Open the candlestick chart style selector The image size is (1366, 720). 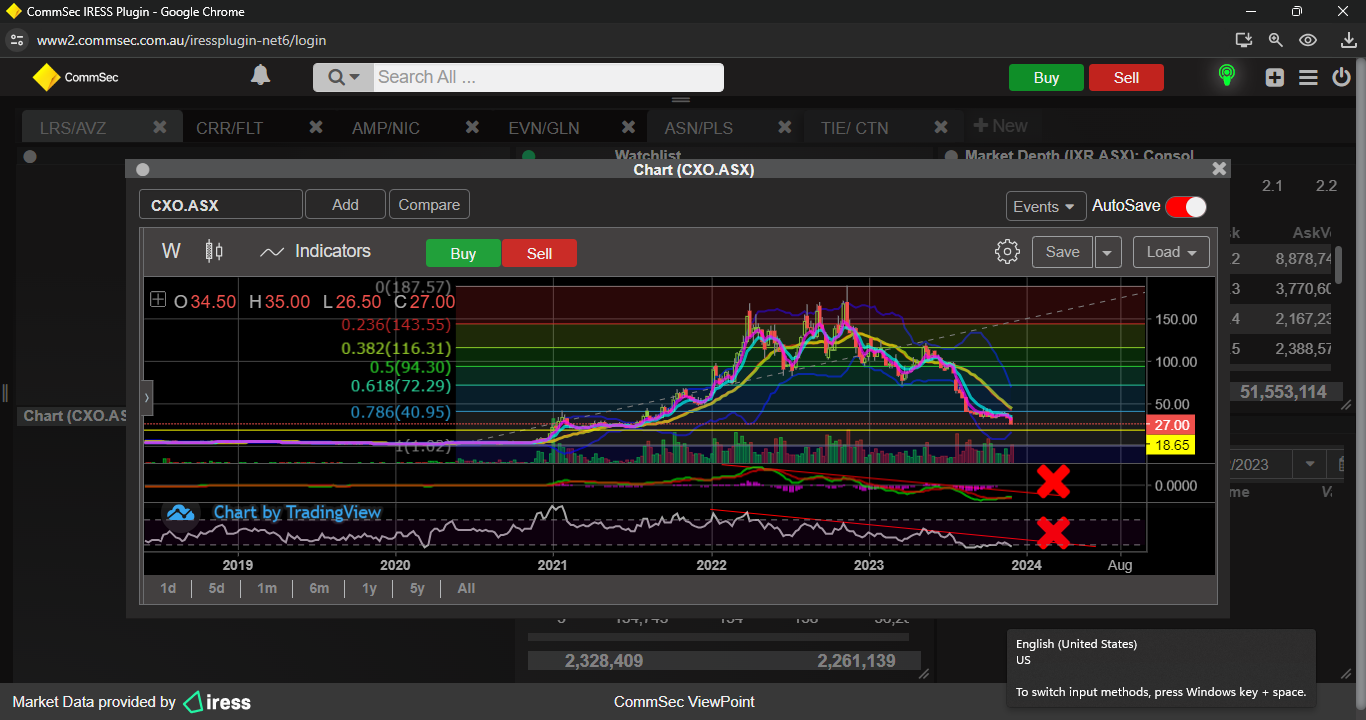tap(213, 251)
